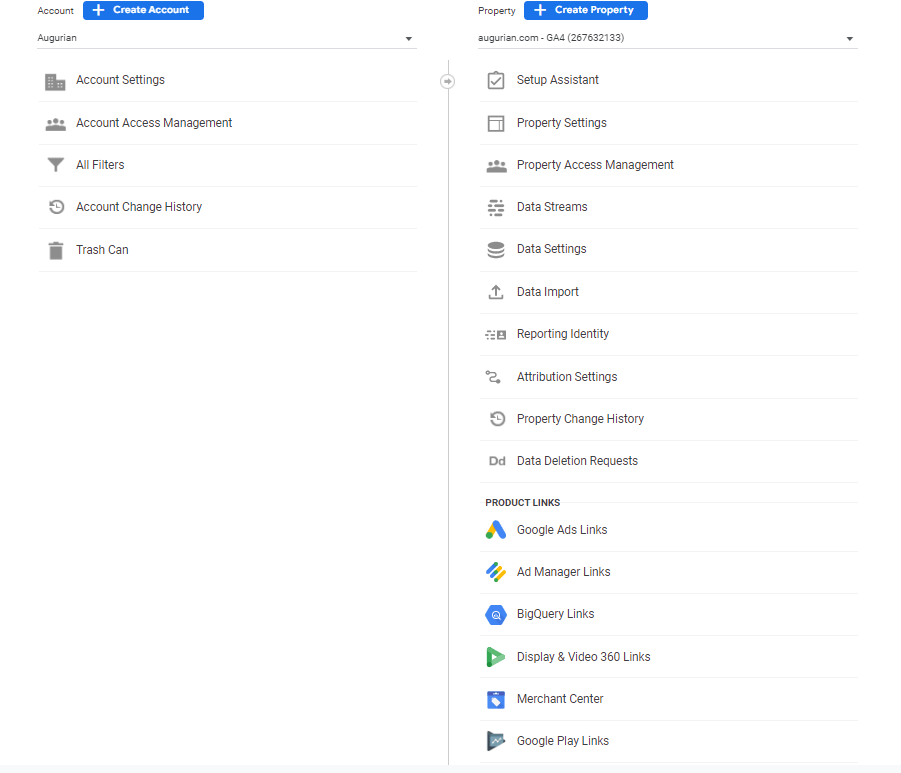
Task: Open Data Settings
Action: click(669, 250)
